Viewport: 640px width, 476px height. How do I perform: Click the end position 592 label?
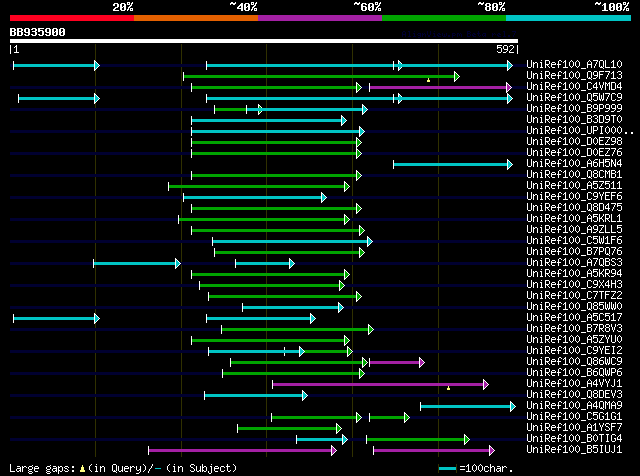coord(505,49)
